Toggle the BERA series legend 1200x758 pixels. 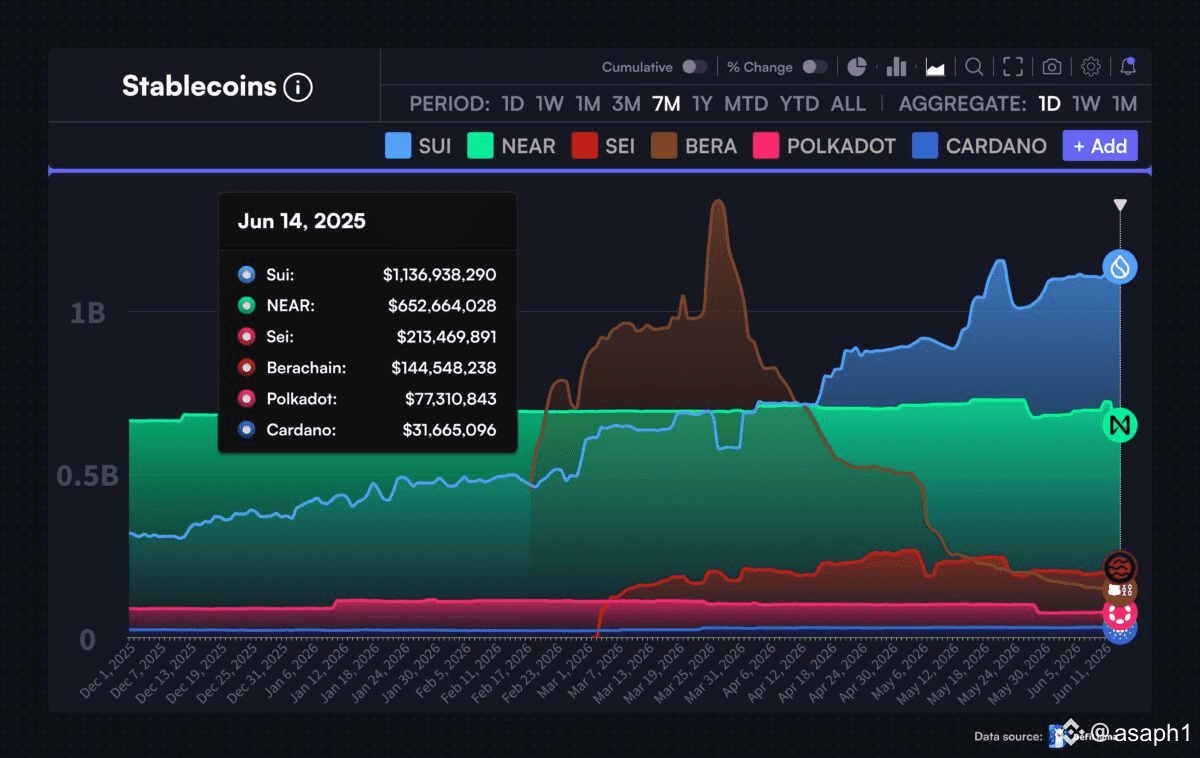[694, 146]
